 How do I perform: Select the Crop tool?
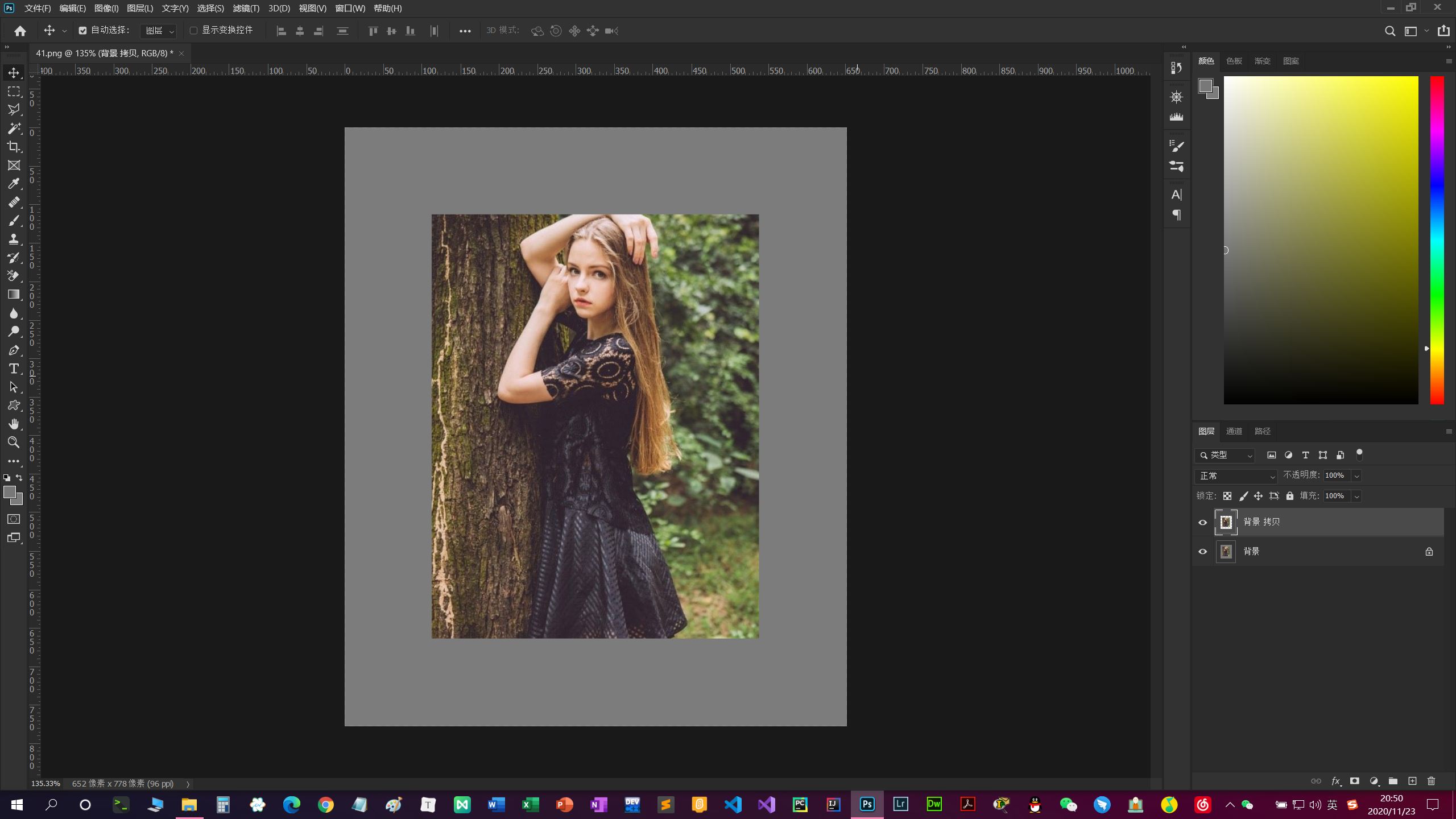(14, 147)
